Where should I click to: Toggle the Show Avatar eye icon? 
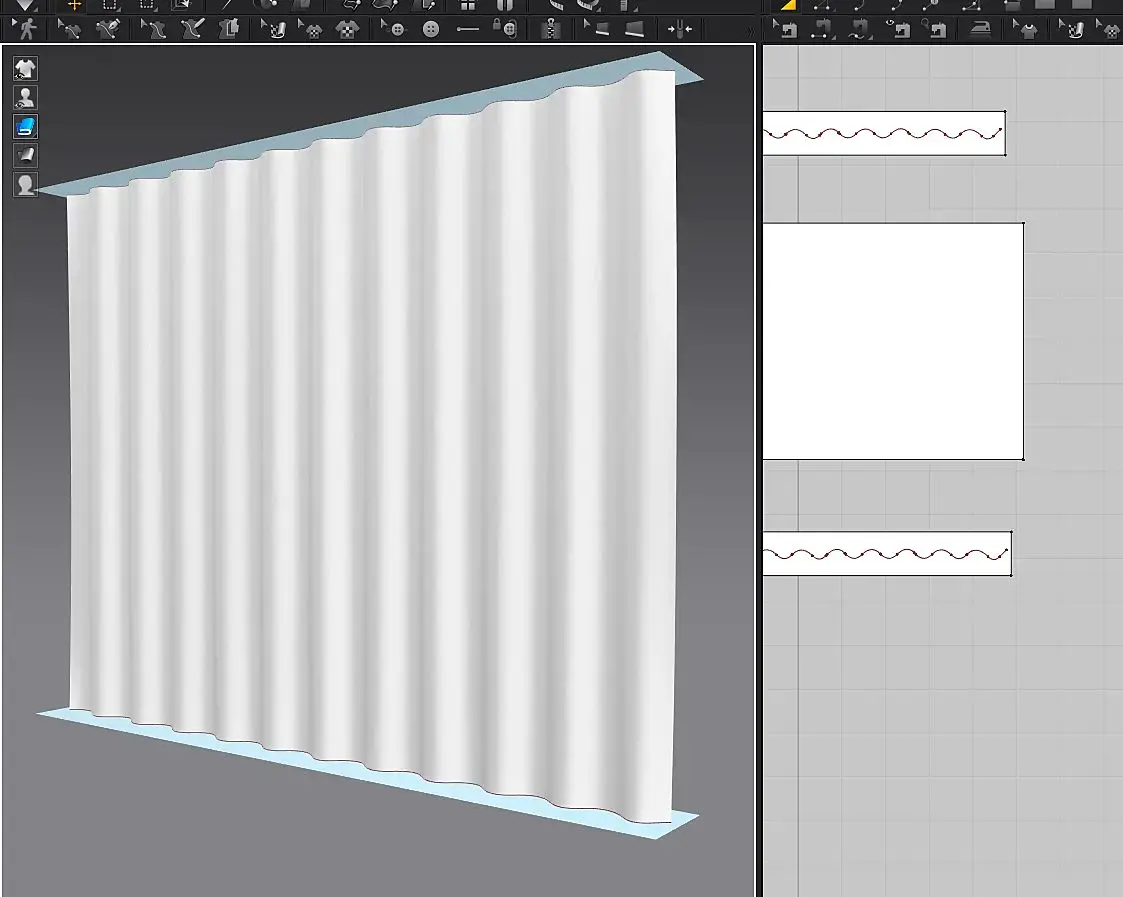pyautogui.click(x=25, y=97)
